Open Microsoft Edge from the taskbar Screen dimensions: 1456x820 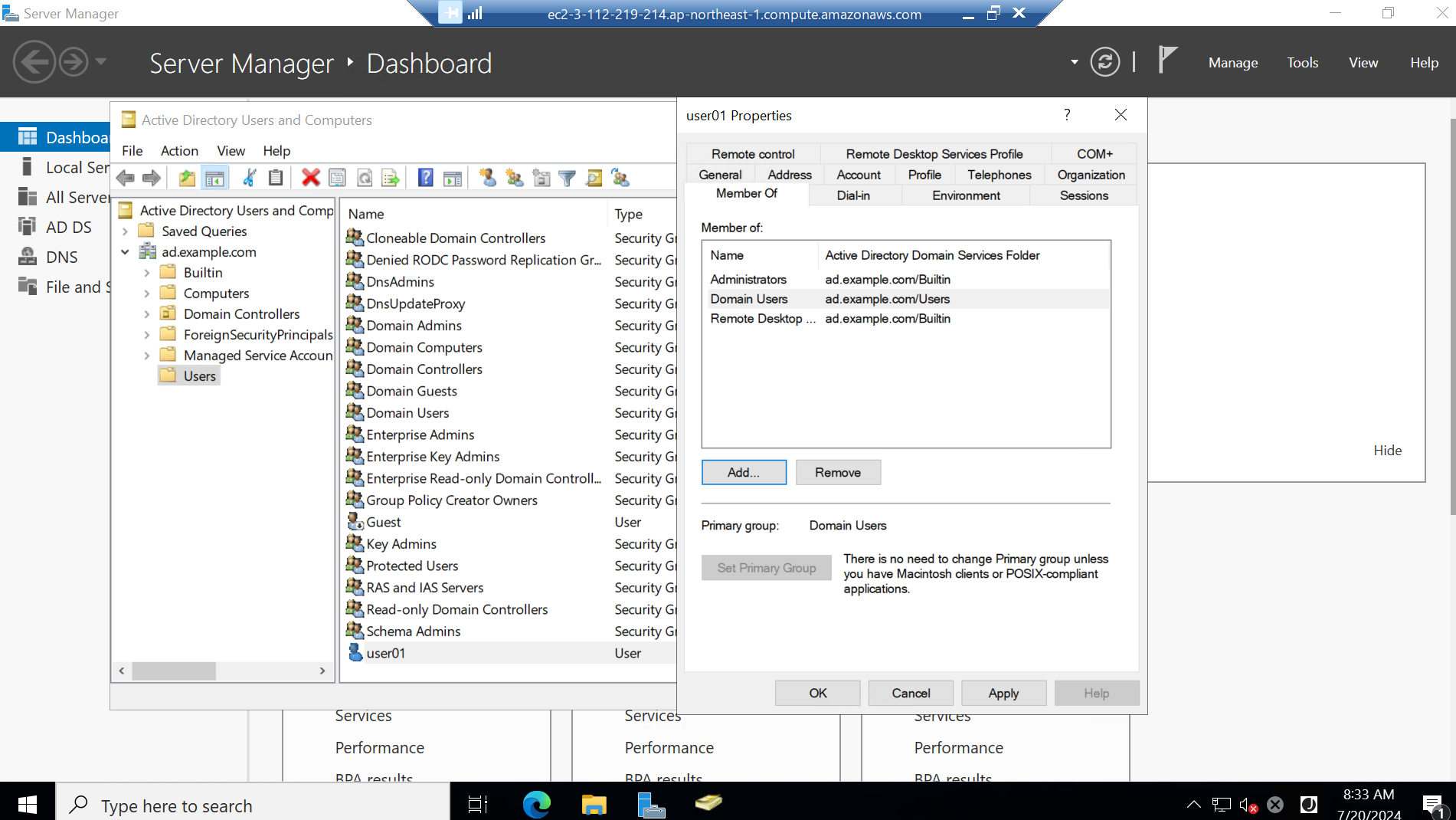pos(536,804)
